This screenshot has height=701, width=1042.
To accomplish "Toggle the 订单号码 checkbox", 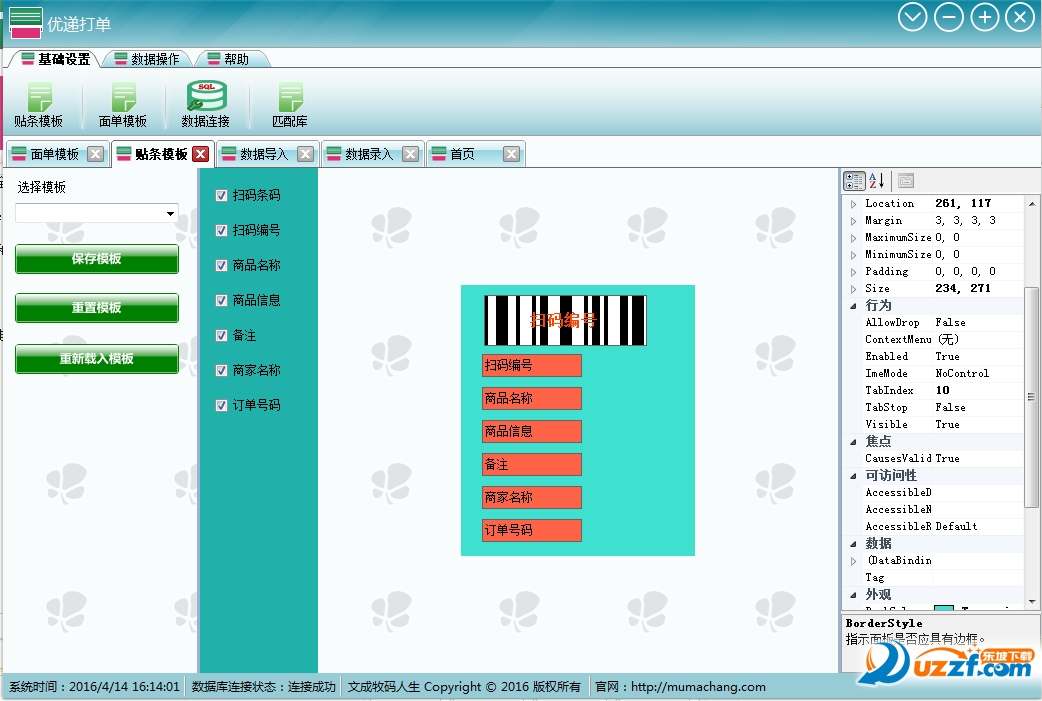I will 222,405.
